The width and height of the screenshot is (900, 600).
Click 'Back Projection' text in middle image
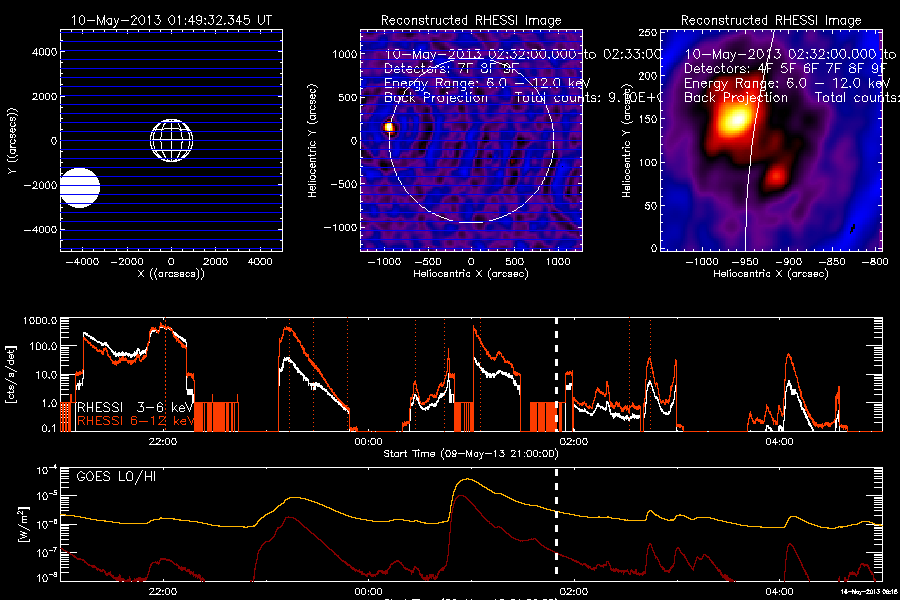click(x=436, y=98)
